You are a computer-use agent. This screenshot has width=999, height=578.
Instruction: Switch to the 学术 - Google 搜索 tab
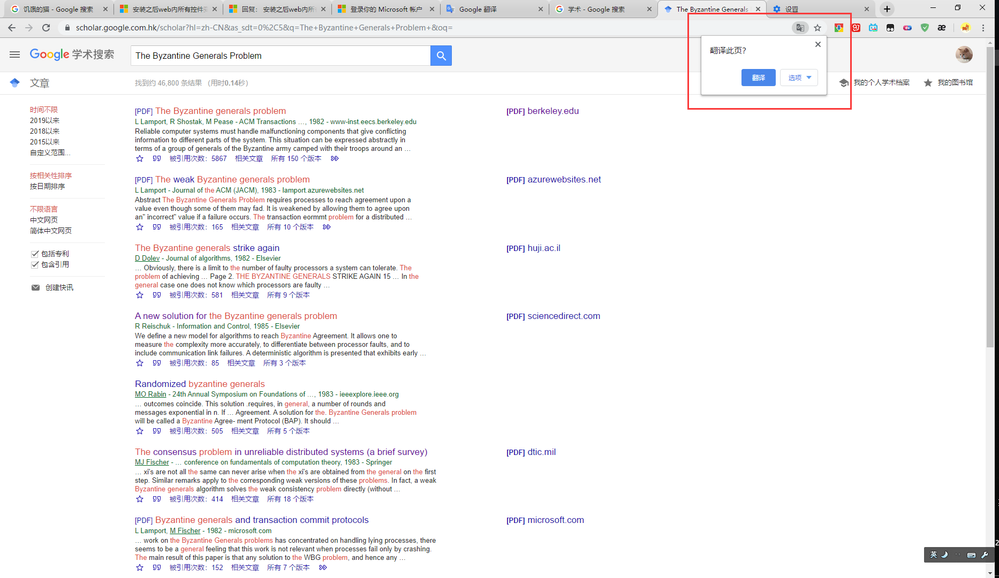pyautogui.click(x=602, y=9)
